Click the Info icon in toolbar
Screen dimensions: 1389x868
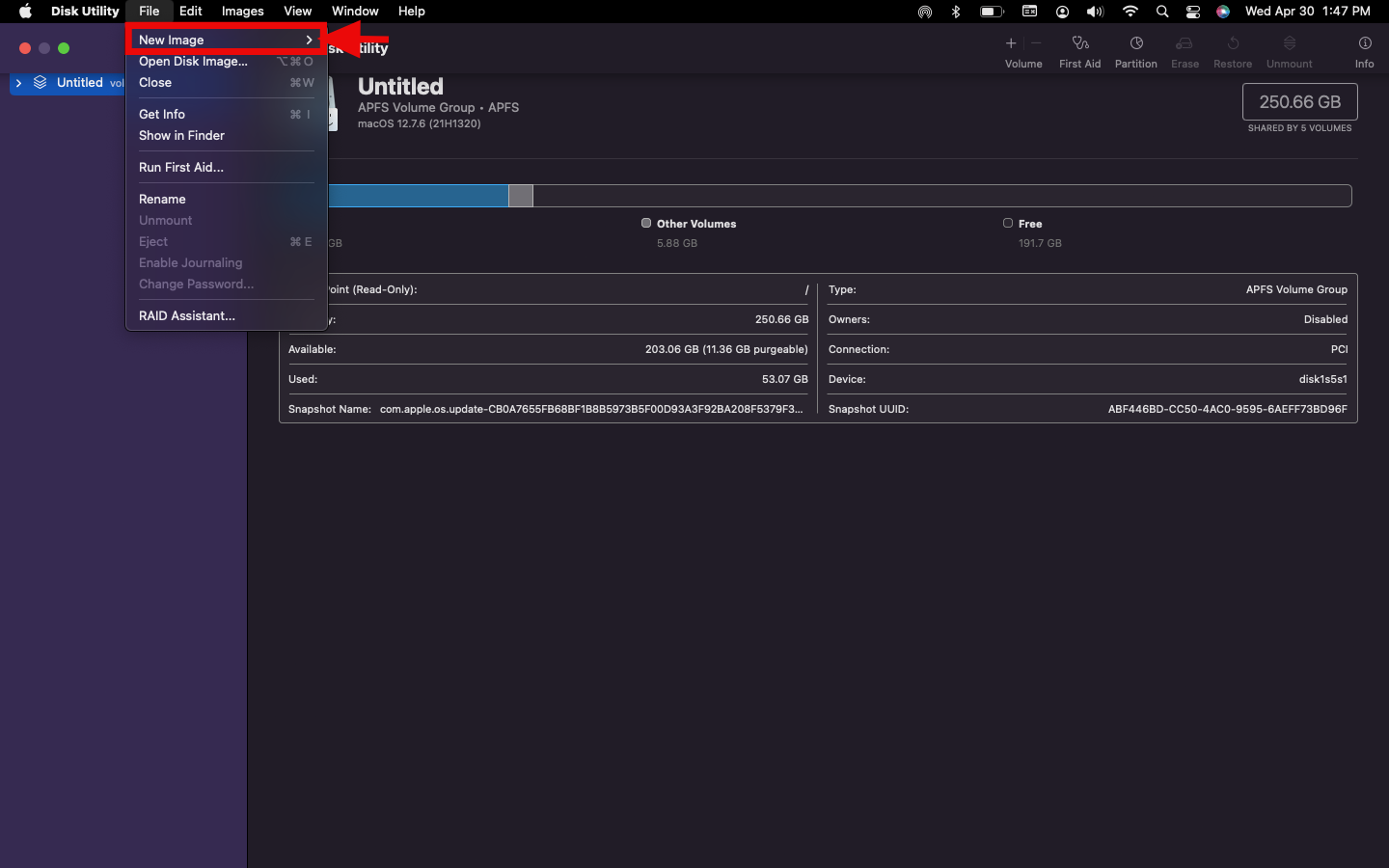(x=1364, y=43)
